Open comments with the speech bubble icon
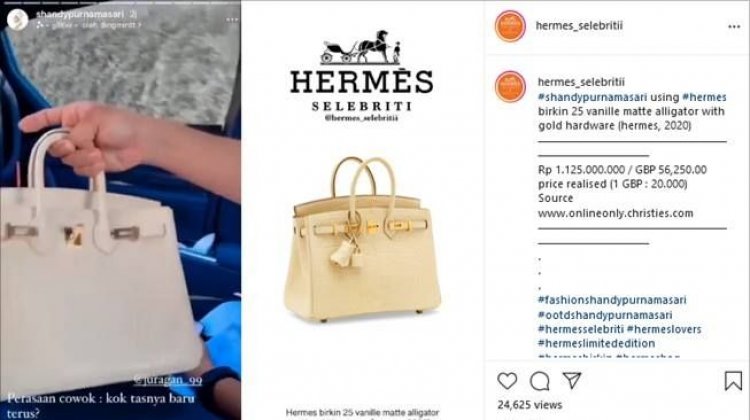750x420 pixels. point(540,381)
